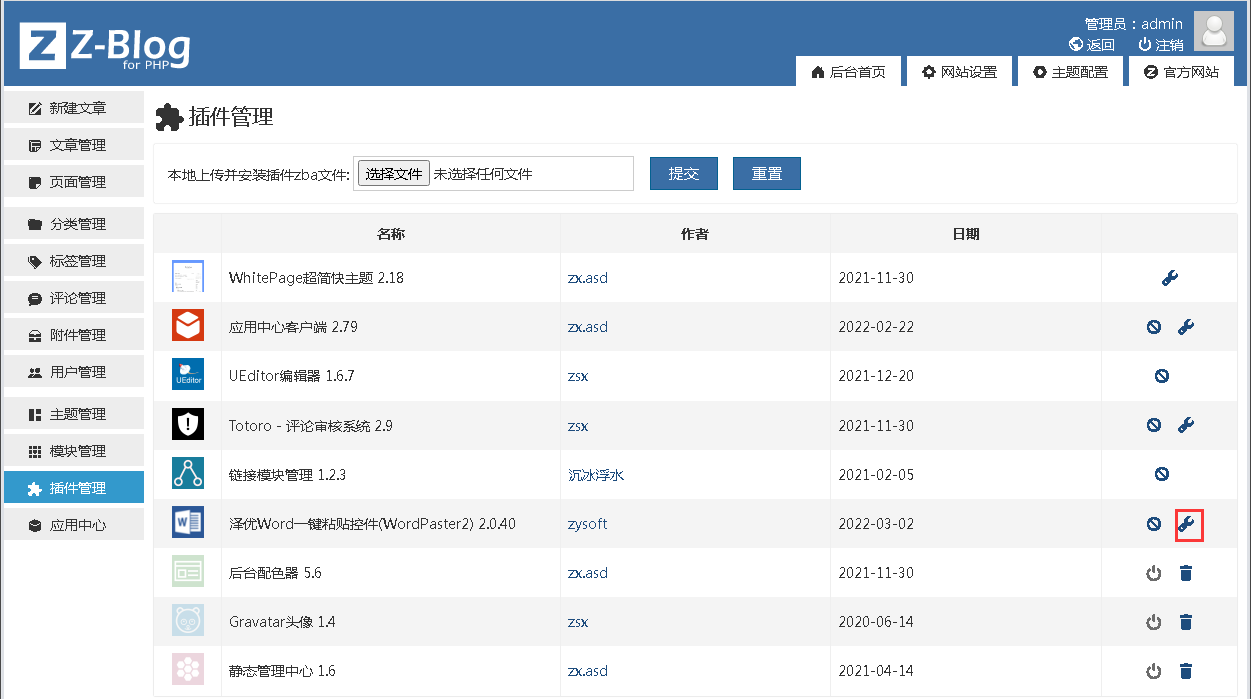The width and height of the screenshot is (1251, 699).
Task: Switch to 后台首页 tab
Action: [848, 72]
